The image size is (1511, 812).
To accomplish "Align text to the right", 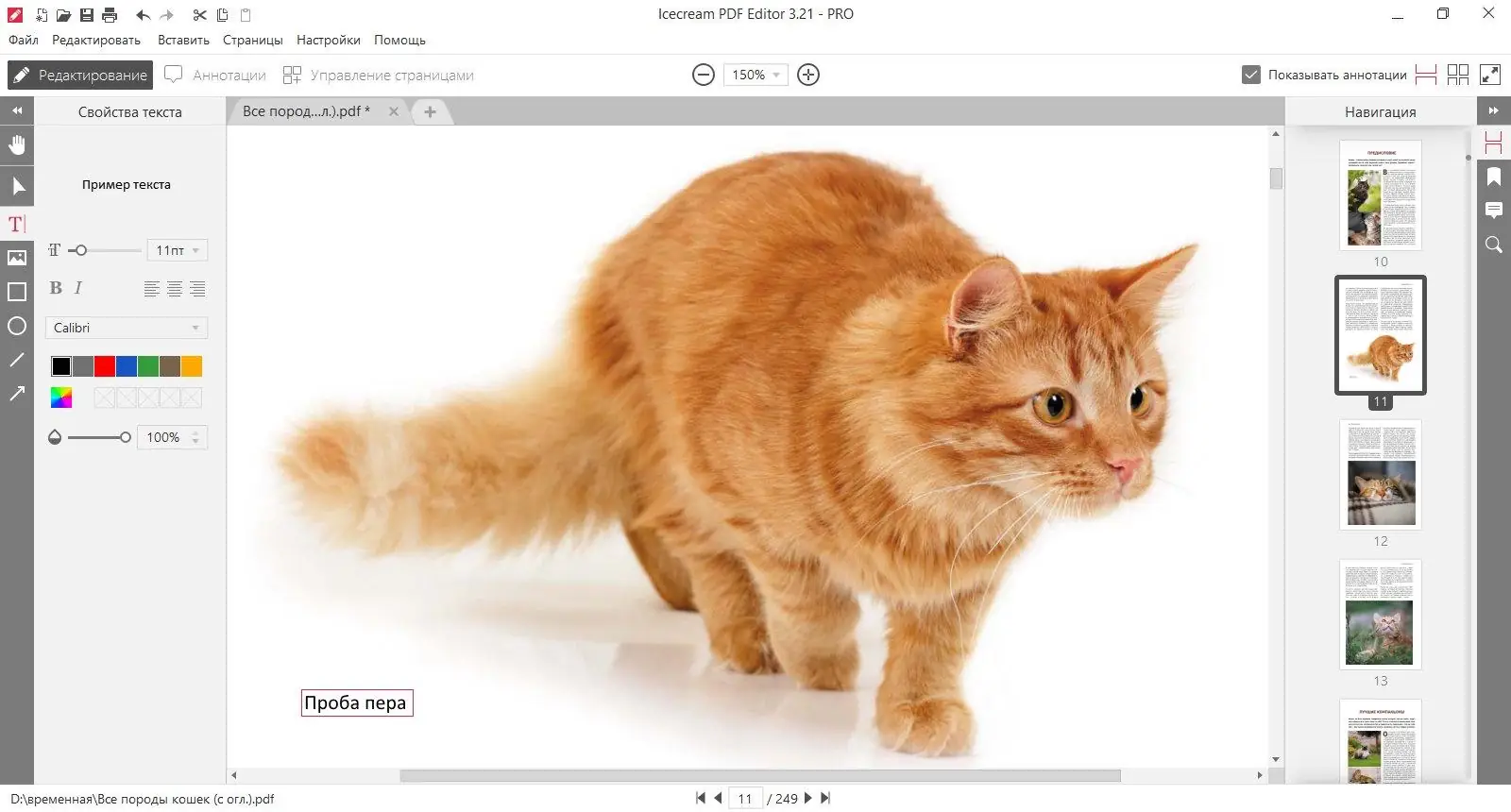I will pos(197,289).
